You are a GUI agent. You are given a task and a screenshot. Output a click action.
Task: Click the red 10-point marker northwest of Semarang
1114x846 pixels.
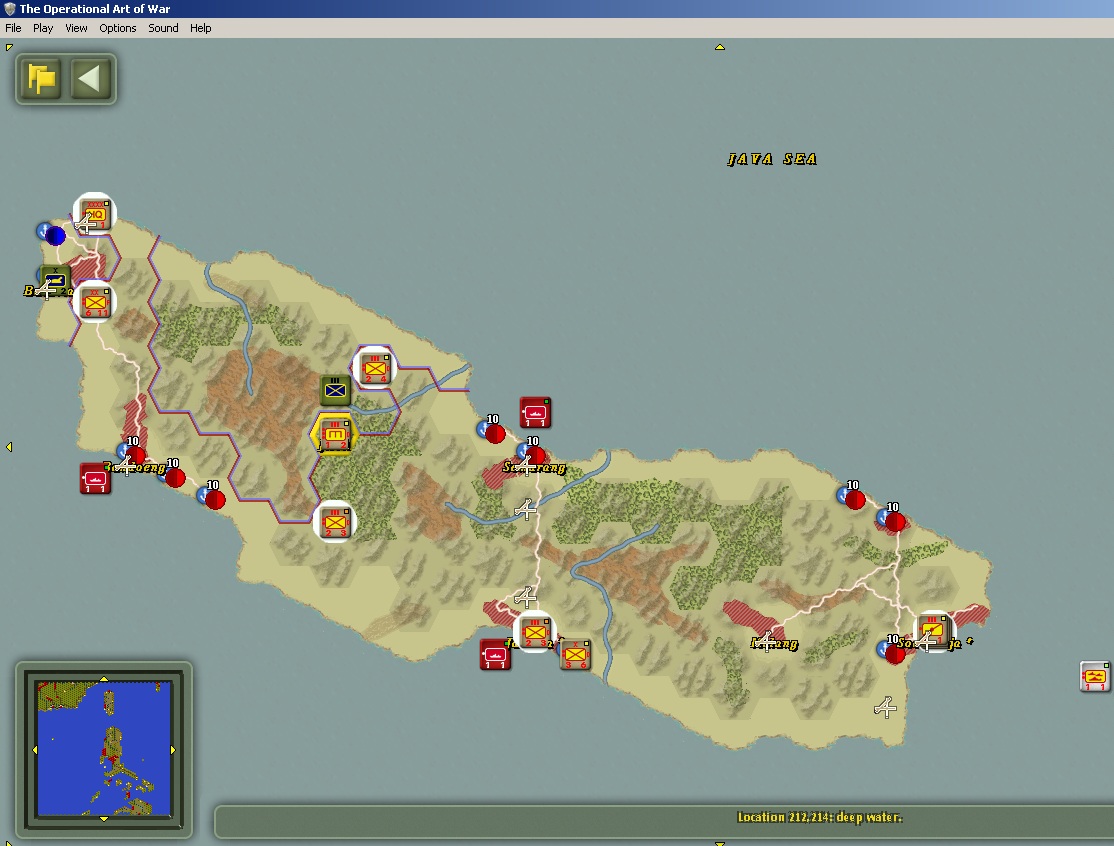pos(495,433)
